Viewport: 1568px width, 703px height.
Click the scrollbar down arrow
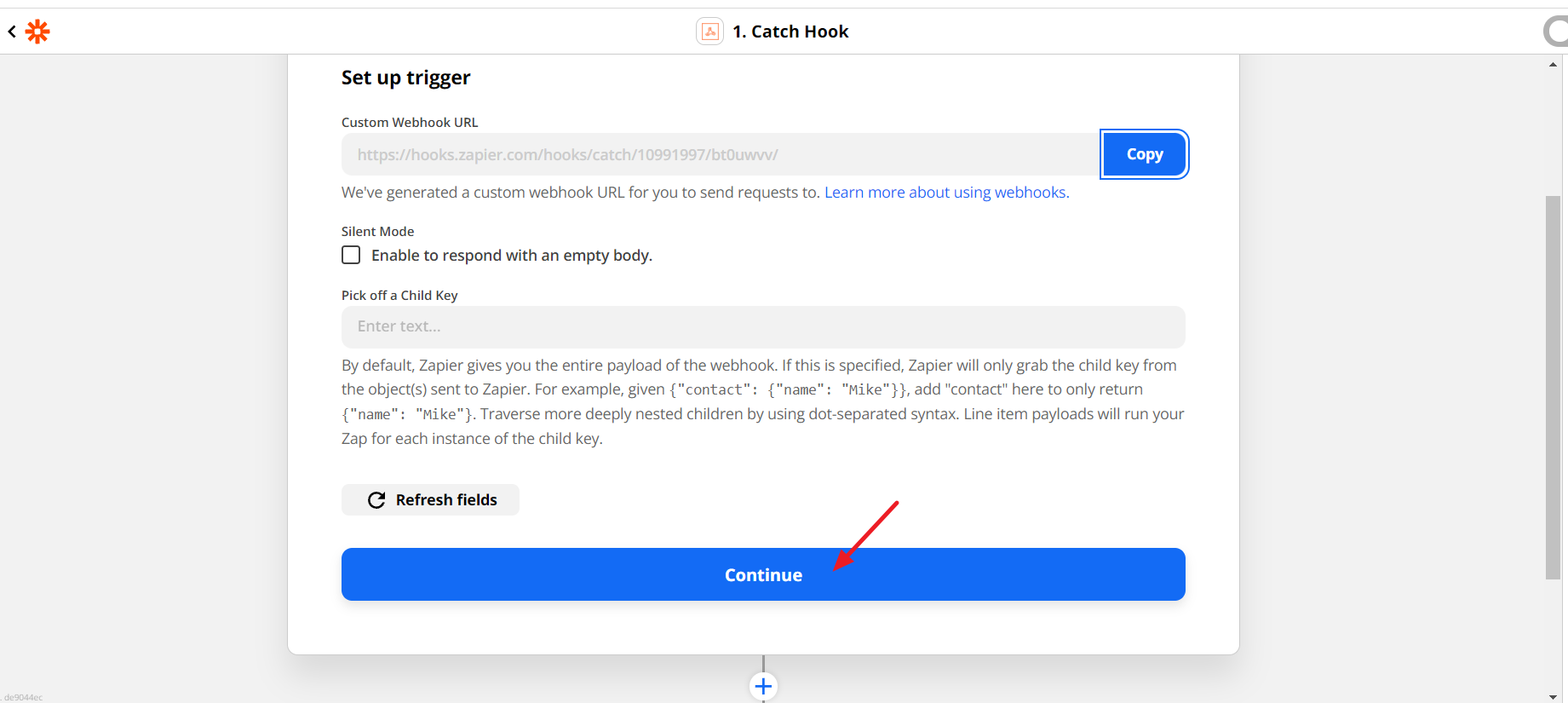pyautogui.click(x=1553, y=696)
